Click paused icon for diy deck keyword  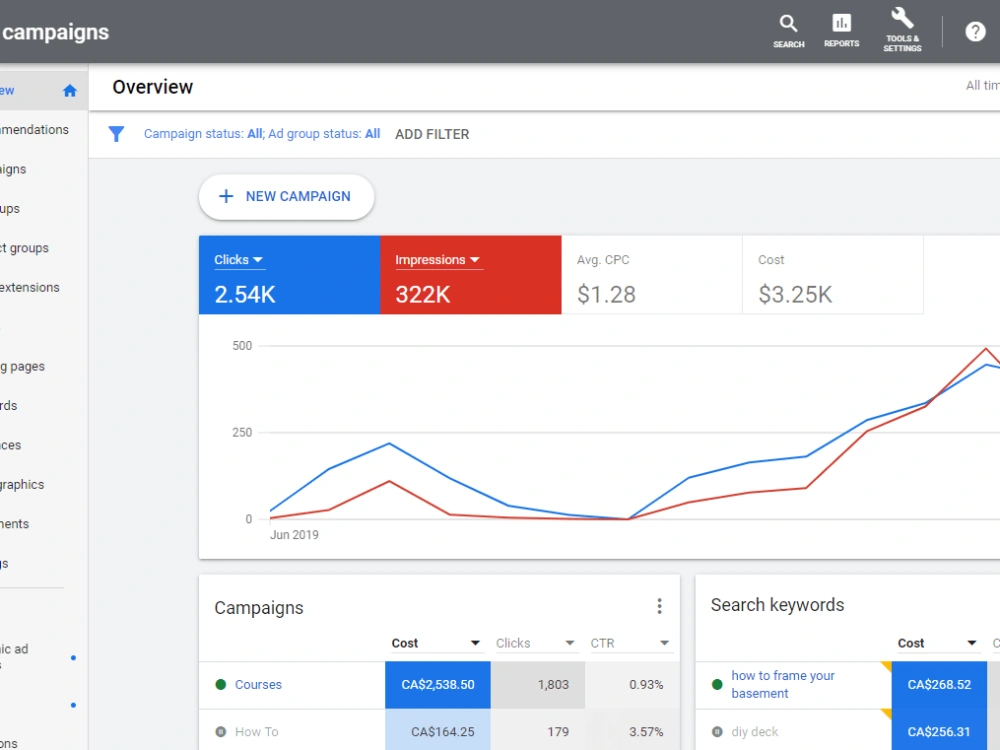pyautogui.click(x=717, y=732)
